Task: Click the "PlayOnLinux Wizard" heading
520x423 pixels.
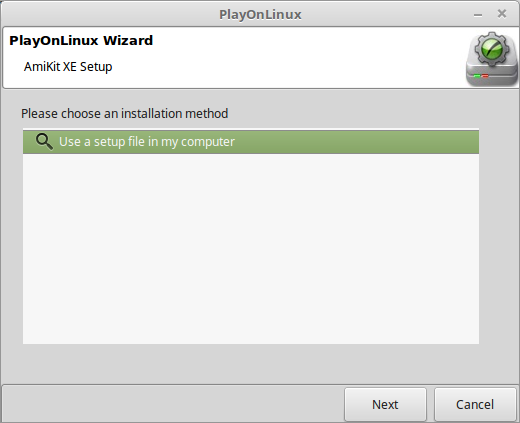Action: coord(81,41)
